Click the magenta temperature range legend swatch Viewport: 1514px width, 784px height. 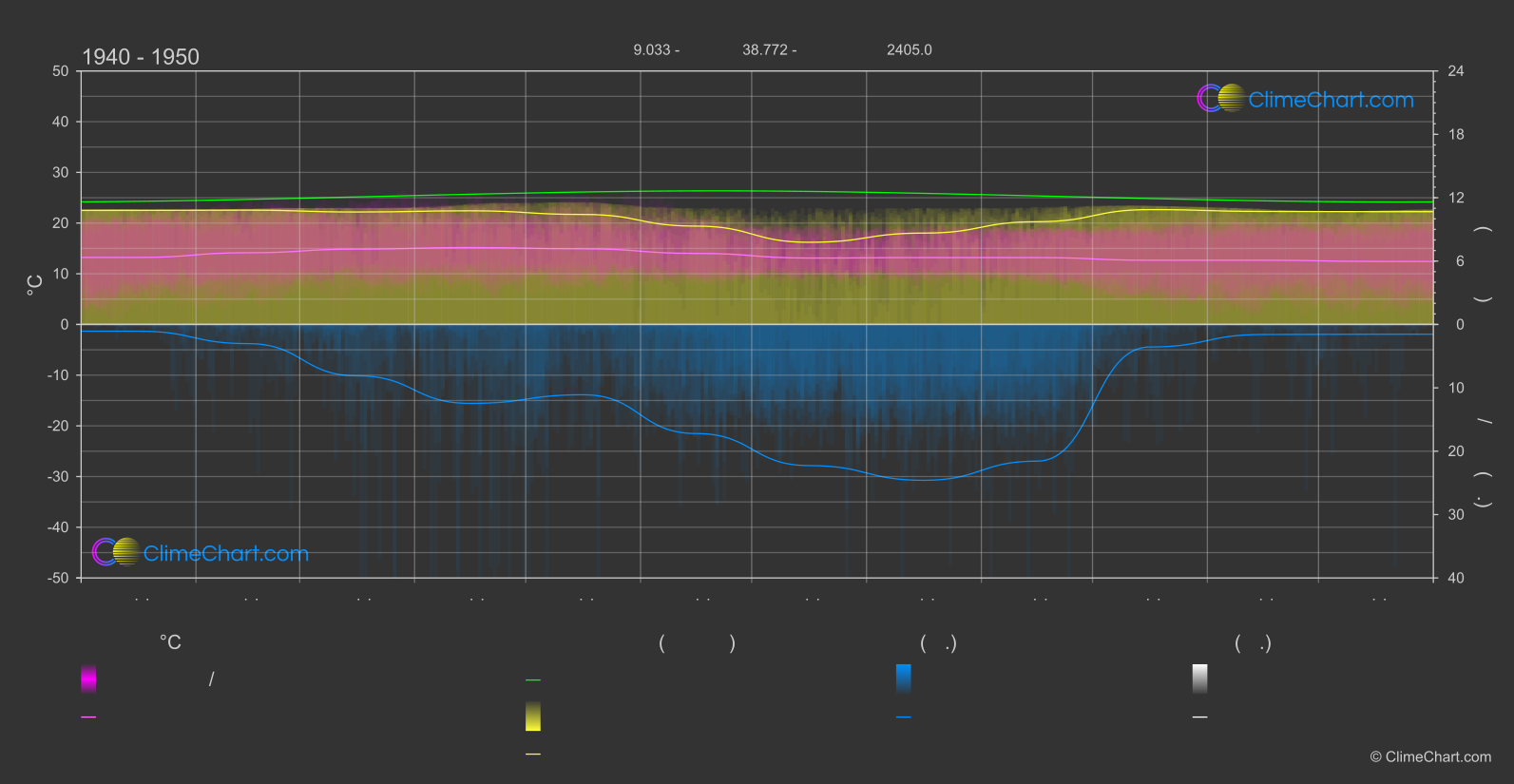[88, 679]
